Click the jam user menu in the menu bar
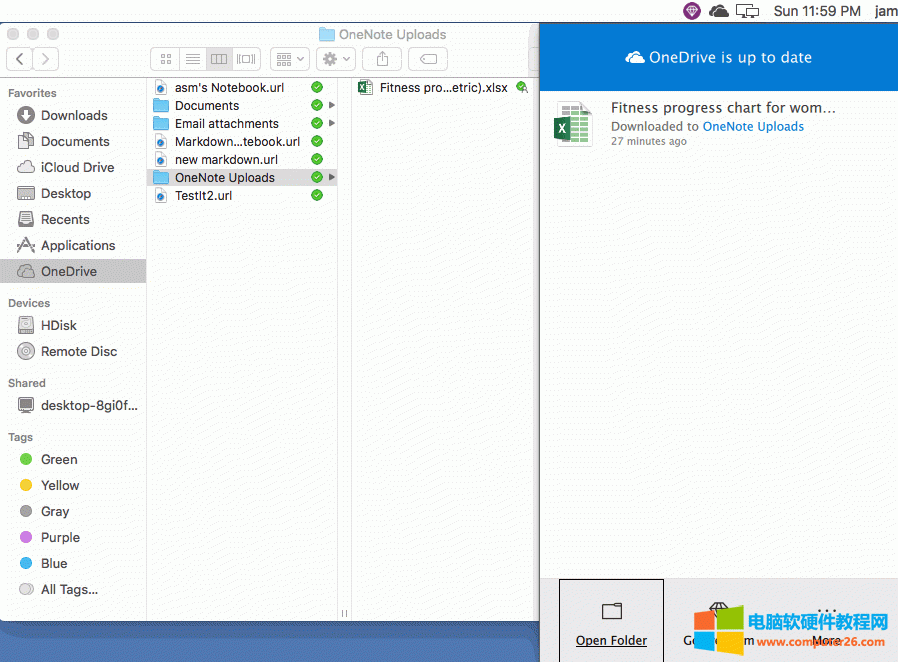898x662 pixels. [x=886, y=11]
